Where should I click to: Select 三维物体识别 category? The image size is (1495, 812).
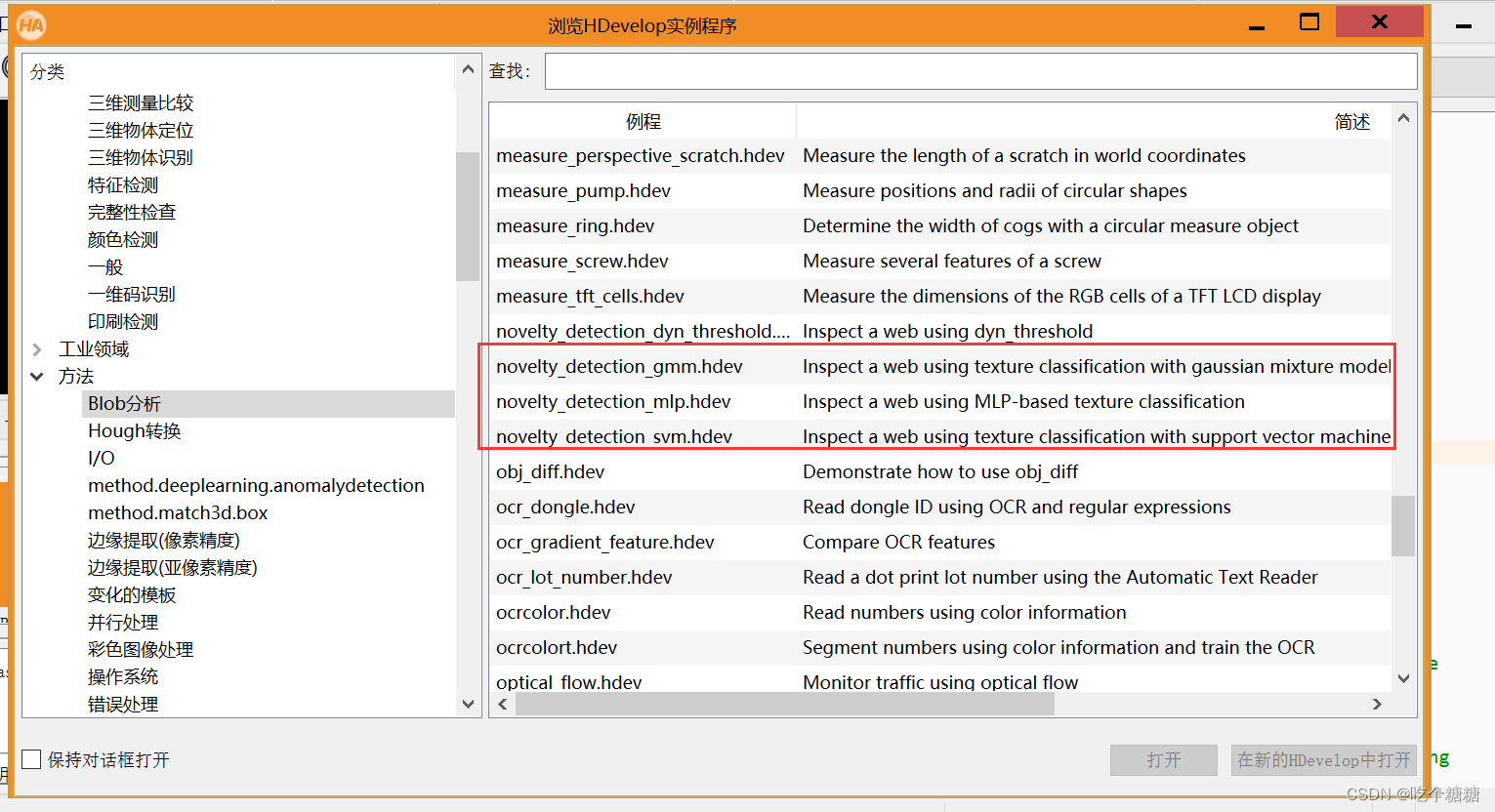141,158
